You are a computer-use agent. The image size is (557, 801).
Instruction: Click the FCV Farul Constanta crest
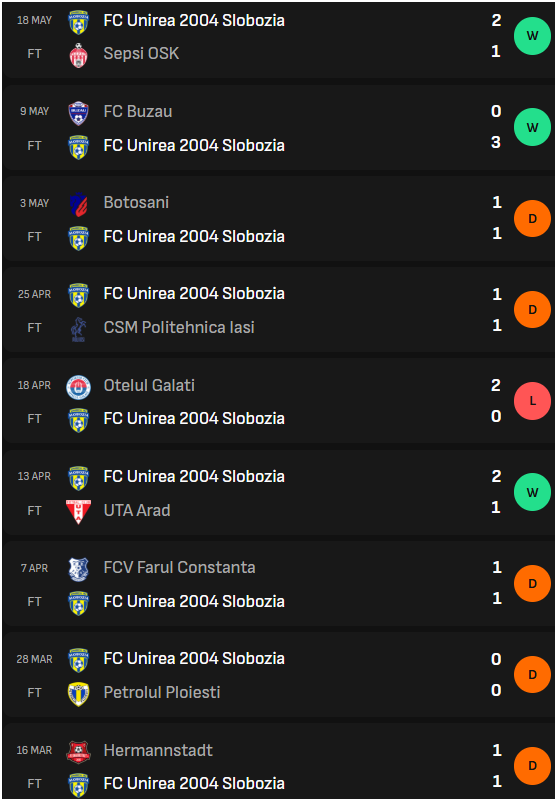78,569
